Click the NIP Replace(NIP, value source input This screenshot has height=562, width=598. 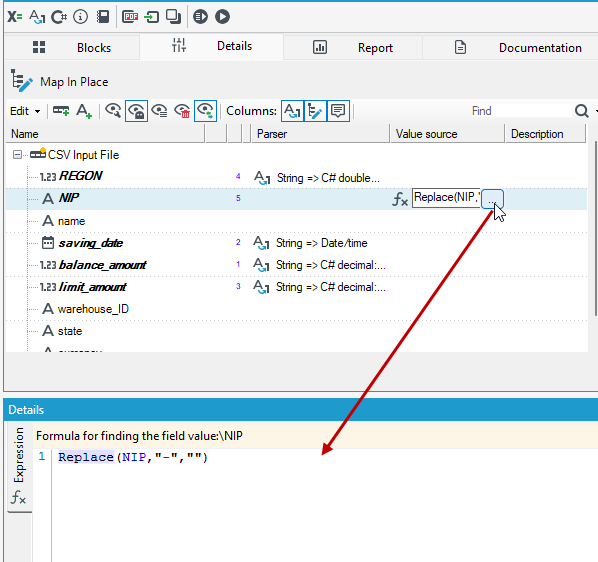[446, 198]
